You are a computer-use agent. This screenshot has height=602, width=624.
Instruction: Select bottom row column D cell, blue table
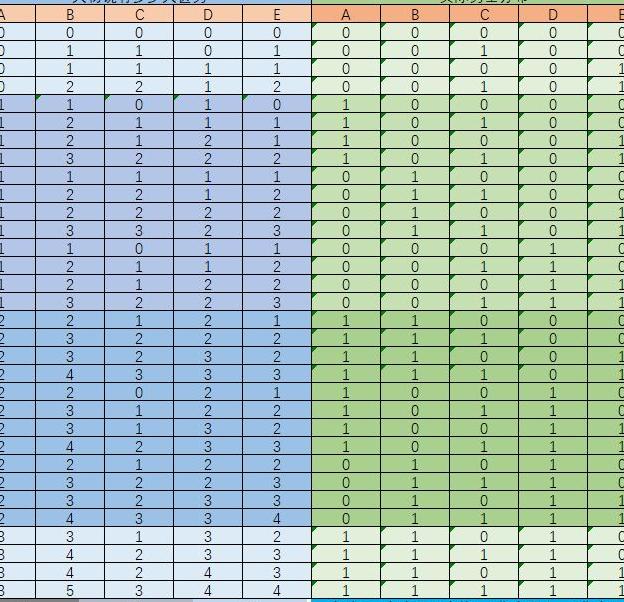208,590
